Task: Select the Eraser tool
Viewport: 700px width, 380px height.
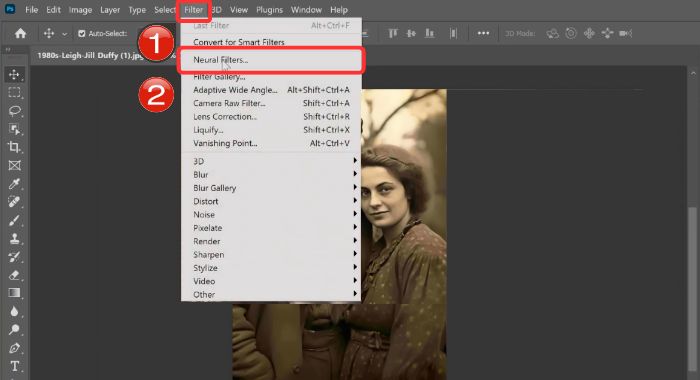Action: tap(14, 275)
